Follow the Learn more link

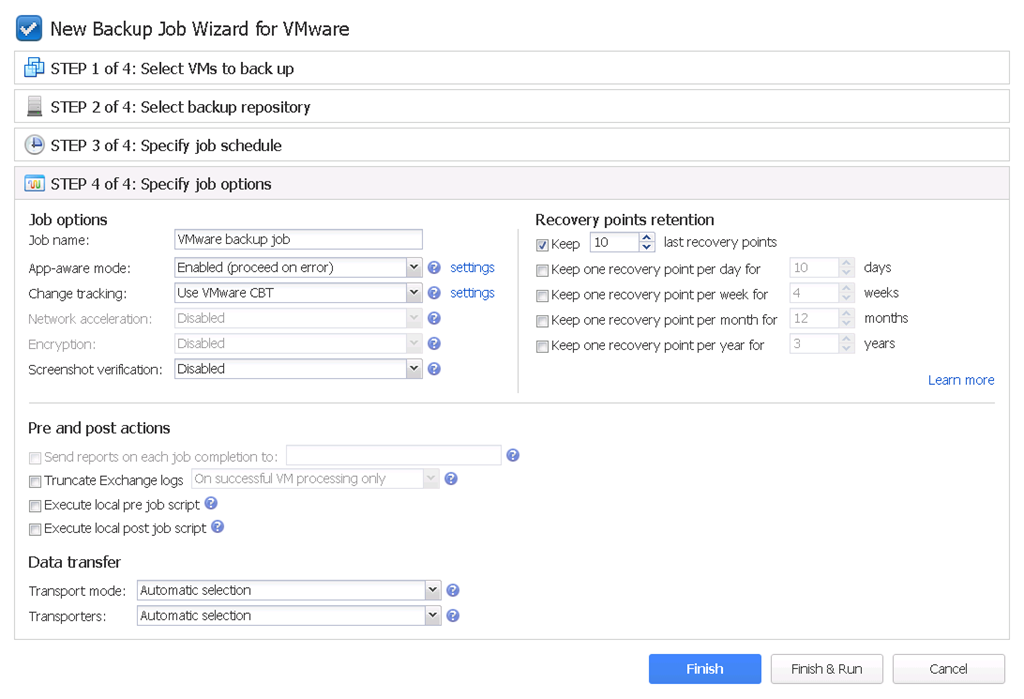tap(961, 380)
